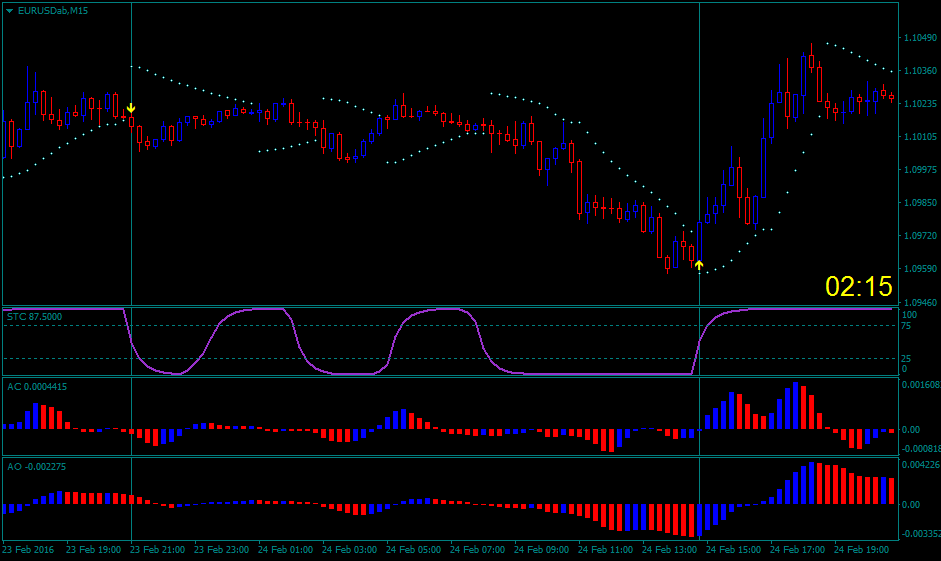Viewport: 941px width, 561px height.
Task: Click the AO scale value -0.003352
Action: pos(921,533)
